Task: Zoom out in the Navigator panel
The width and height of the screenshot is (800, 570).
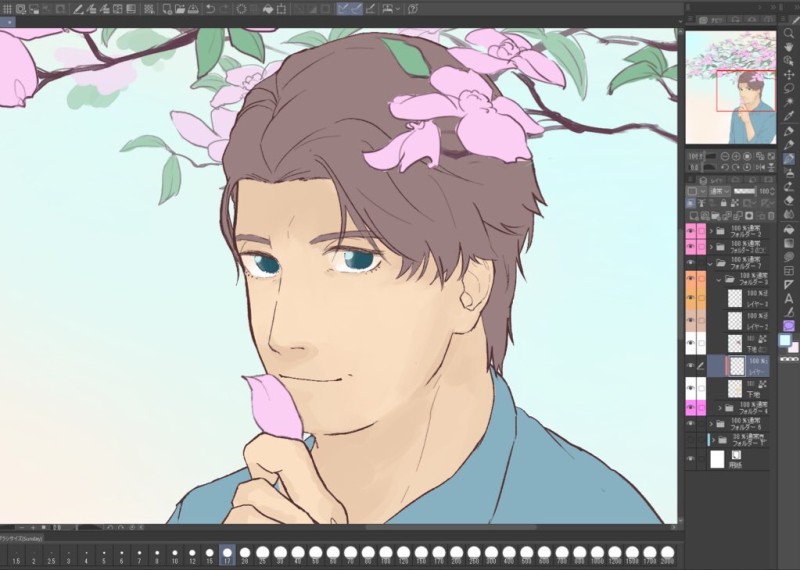Action: coord(724,156)
